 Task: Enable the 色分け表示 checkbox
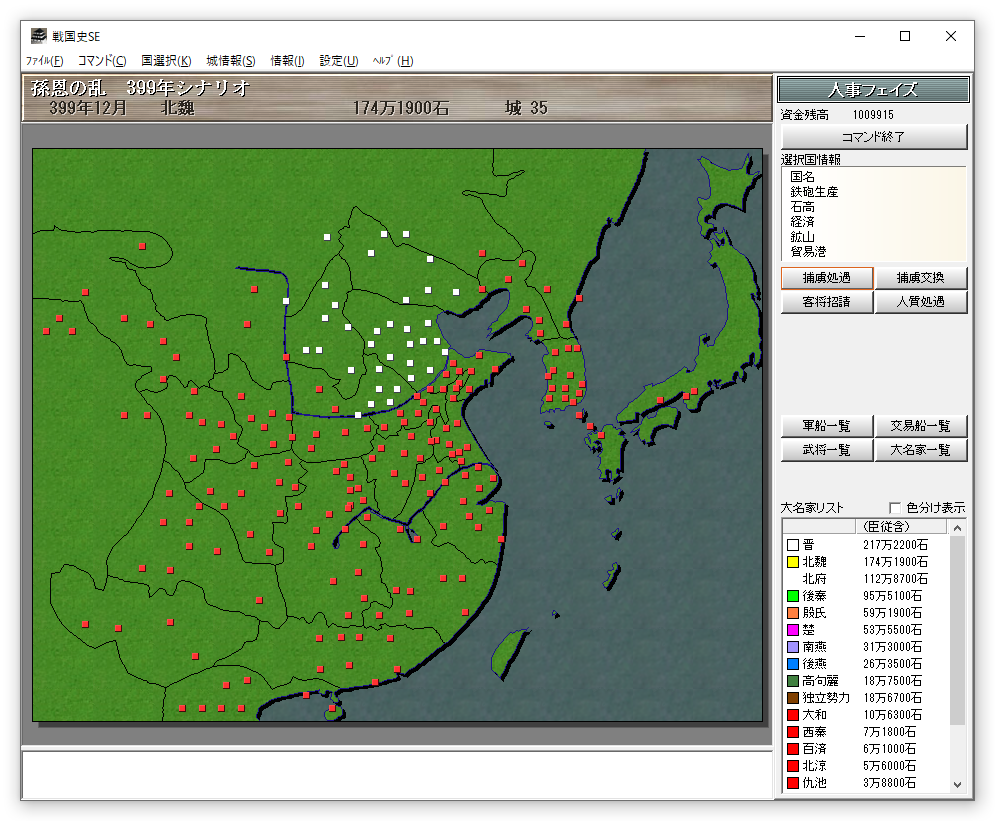click(895, 508)
